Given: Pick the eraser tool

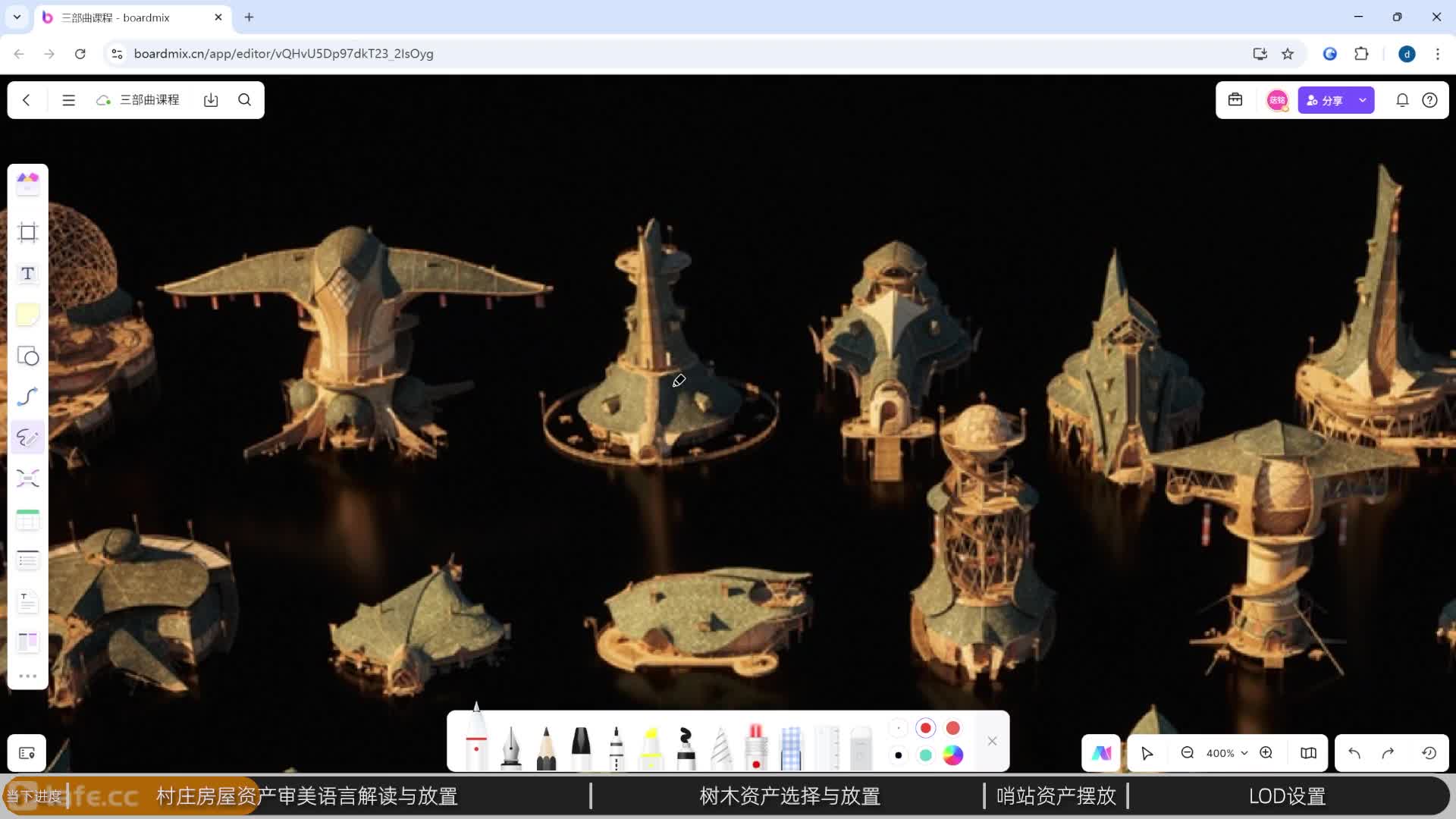Looking at the screenshot, I should 861,748.
